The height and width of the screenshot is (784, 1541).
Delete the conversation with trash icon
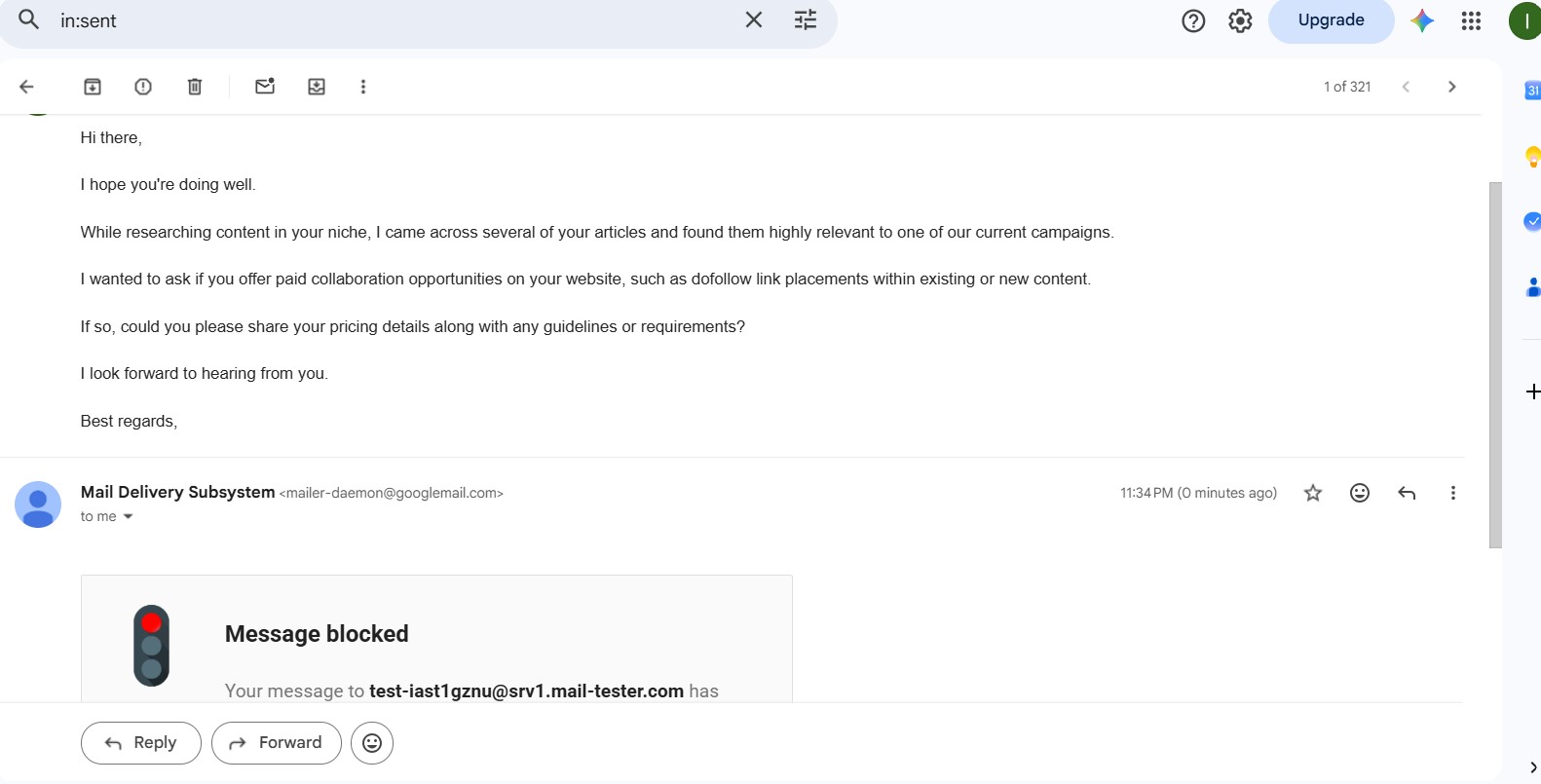[x=195, y=87]
